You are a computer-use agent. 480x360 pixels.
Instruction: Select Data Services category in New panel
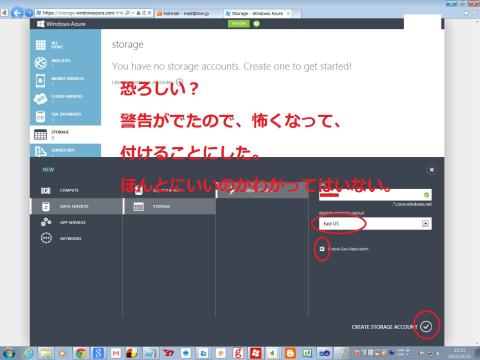76,206
